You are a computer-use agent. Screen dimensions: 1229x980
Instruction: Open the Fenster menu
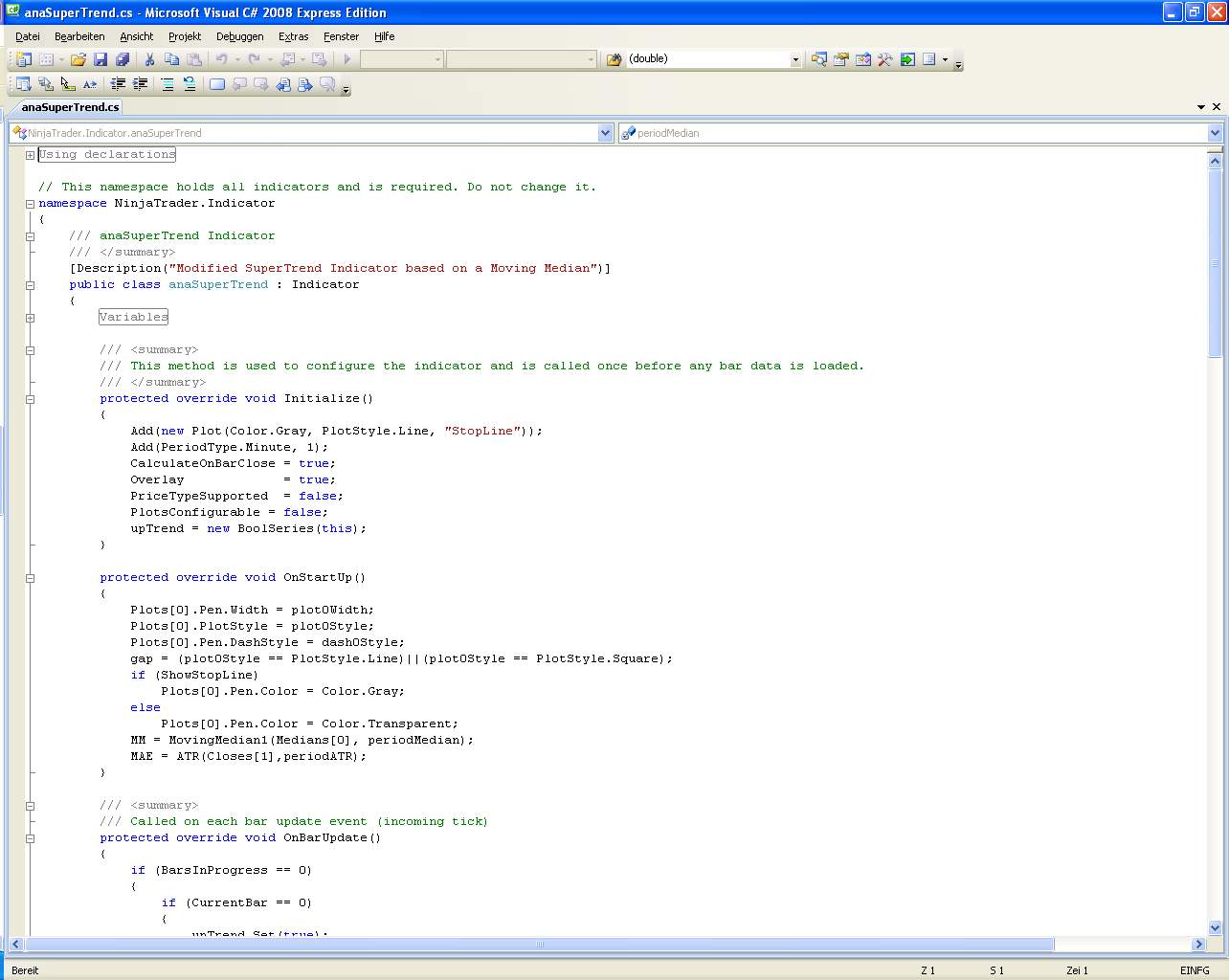342,36
